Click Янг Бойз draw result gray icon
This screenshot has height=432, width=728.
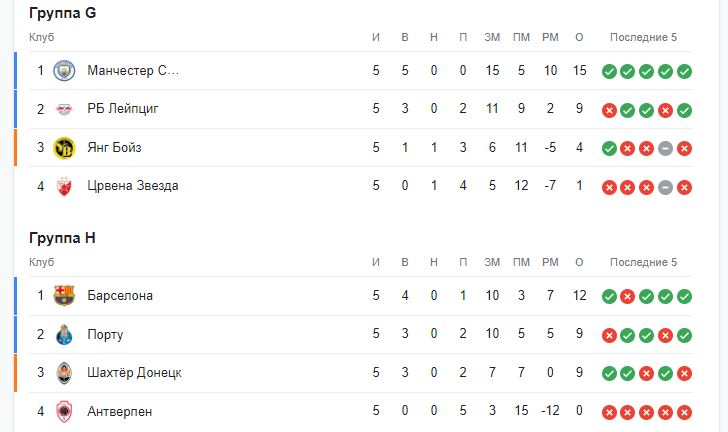pos(665,148)
